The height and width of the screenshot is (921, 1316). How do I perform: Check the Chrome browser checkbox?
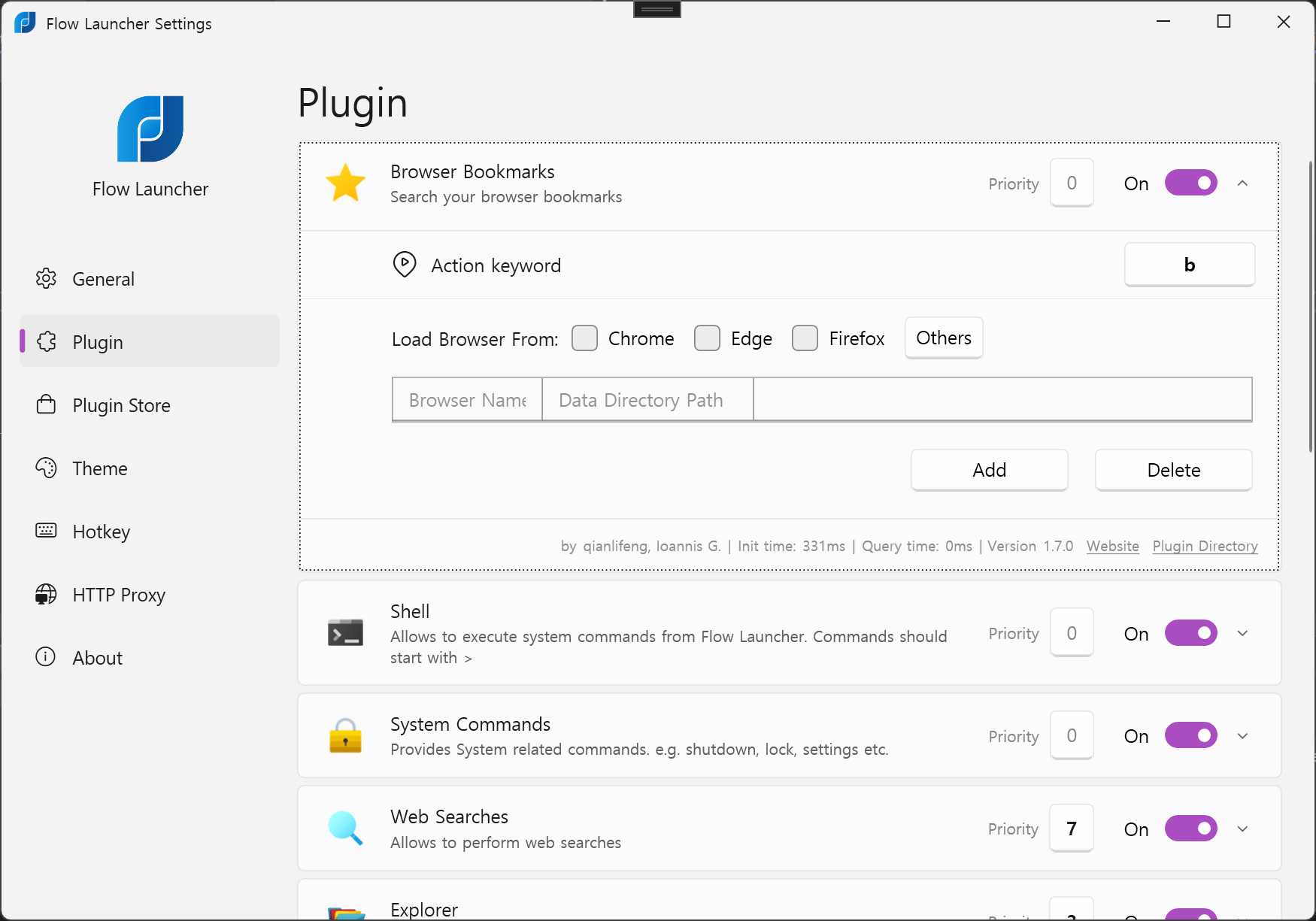[584, 338]
